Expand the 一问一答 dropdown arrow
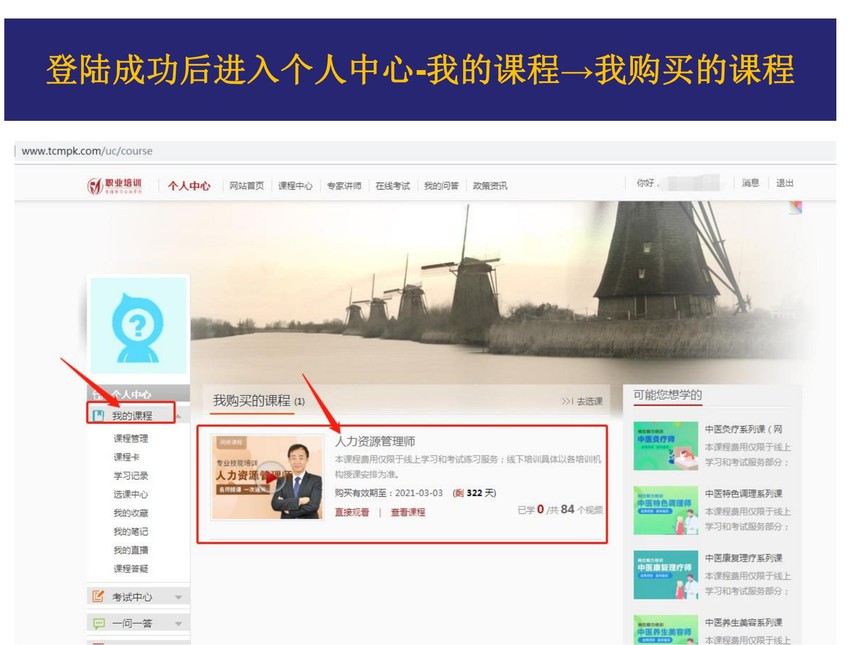This screenshot has width=860, height=645. [x=178, y=624]
